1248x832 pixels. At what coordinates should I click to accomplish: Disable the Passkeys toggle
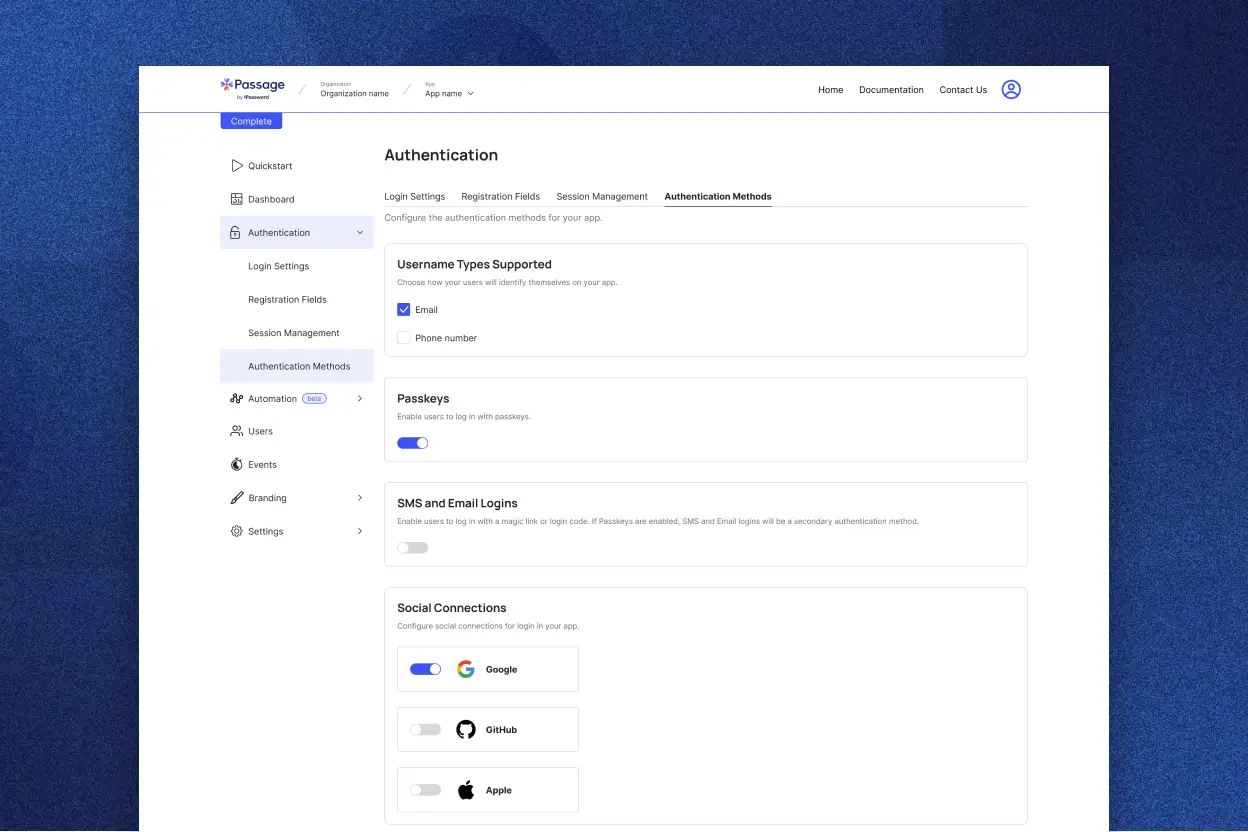(412, 442)
